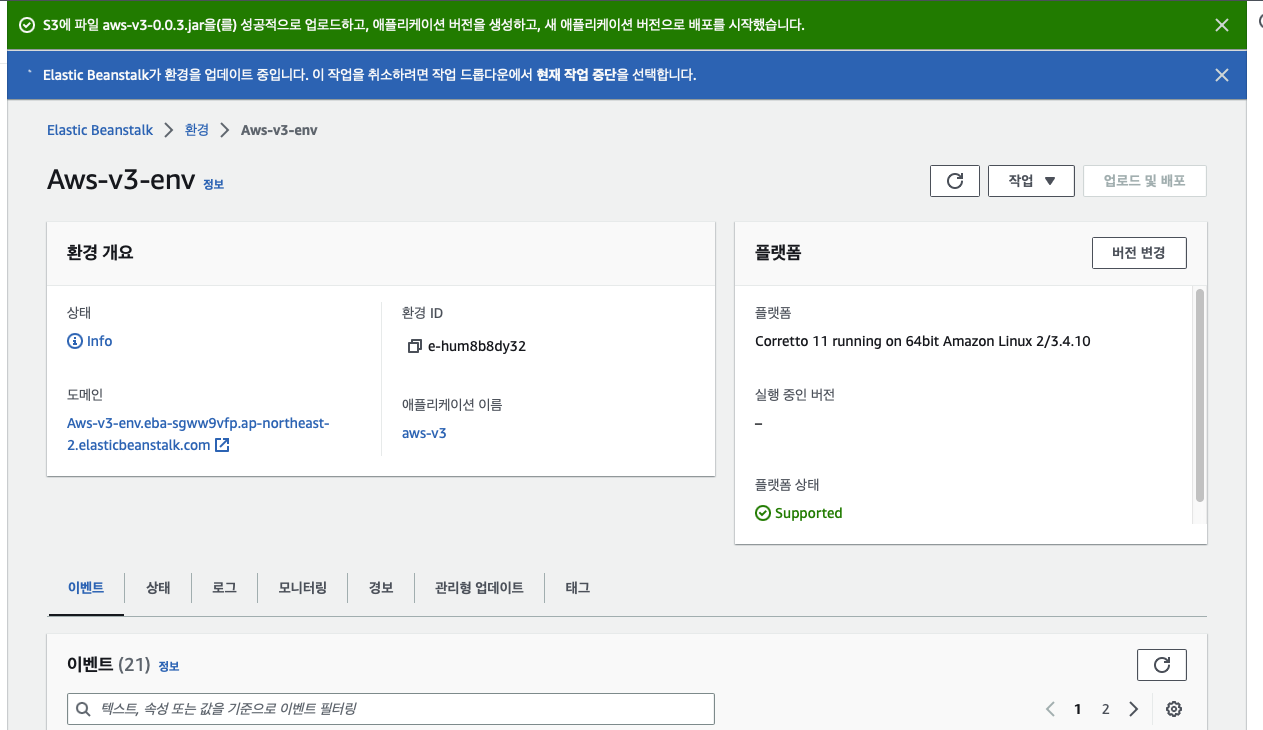Dismiss the green S3 upload success banner
The height and width of the screenshot is (730, 1263).
click(x=1221, y=25)
